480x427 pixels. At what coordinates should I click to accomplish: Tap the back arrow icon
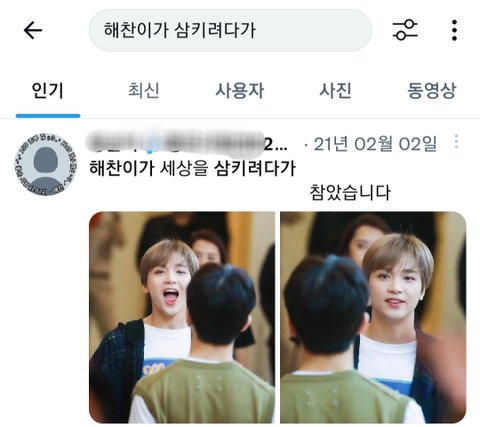tap(33, 30)
